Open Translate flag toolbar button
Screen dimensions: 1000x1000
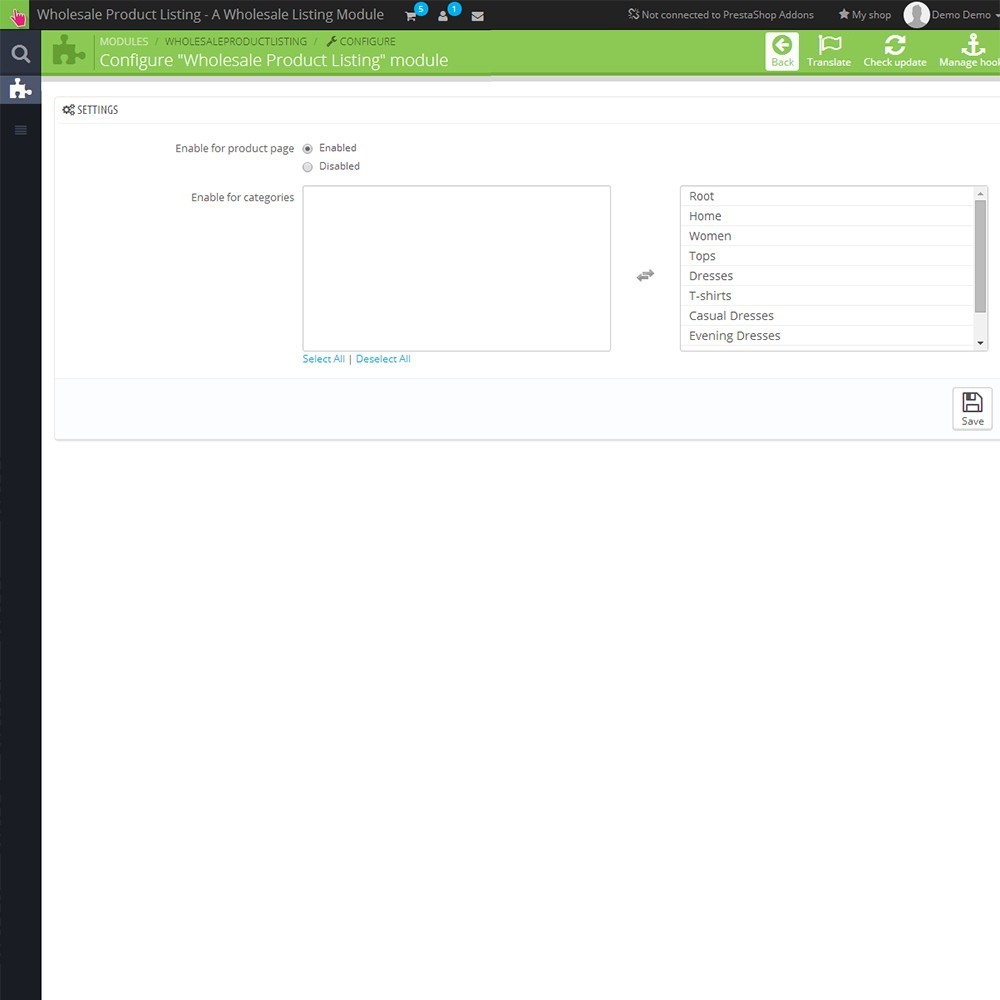(828, 51)
